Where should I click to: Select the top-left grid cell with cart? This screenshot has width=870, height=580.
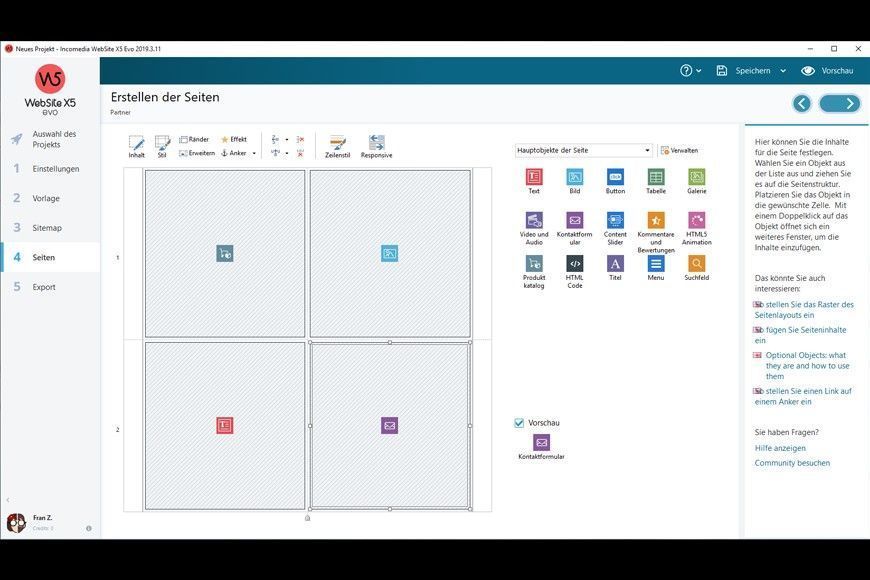coord(225,254)
